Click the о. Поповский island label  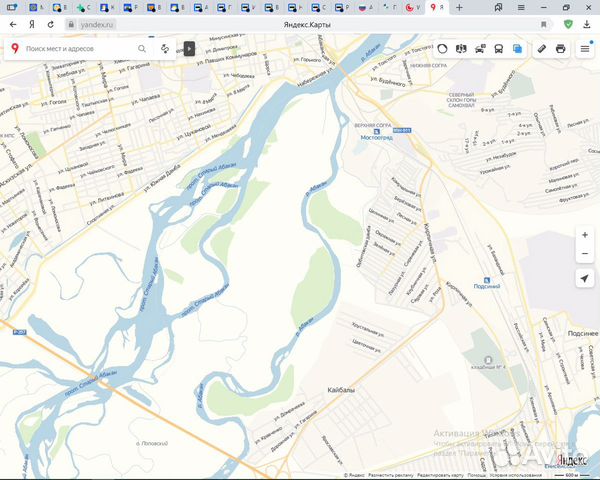[x=152, y=443]
